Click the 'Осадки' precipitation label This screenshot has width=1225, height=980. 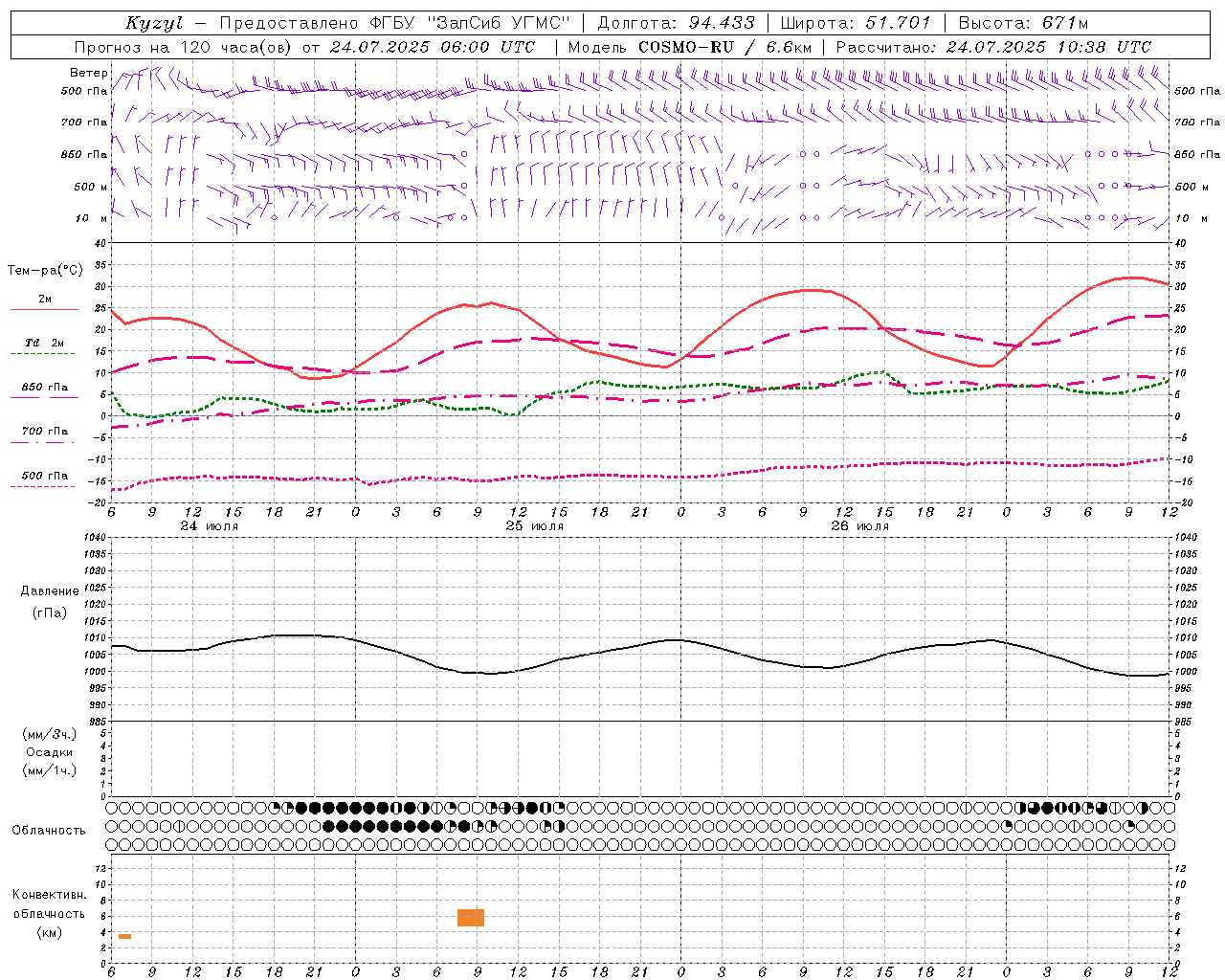click(50, 752)
